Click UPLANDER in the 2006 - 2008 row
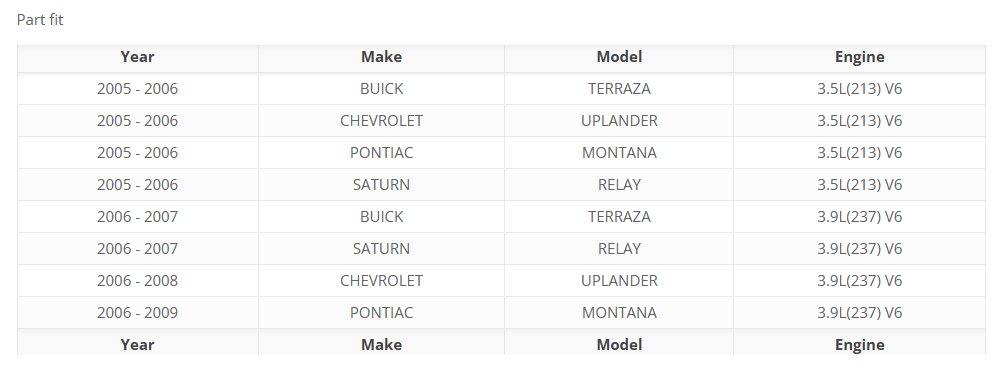 click(619, 280)
